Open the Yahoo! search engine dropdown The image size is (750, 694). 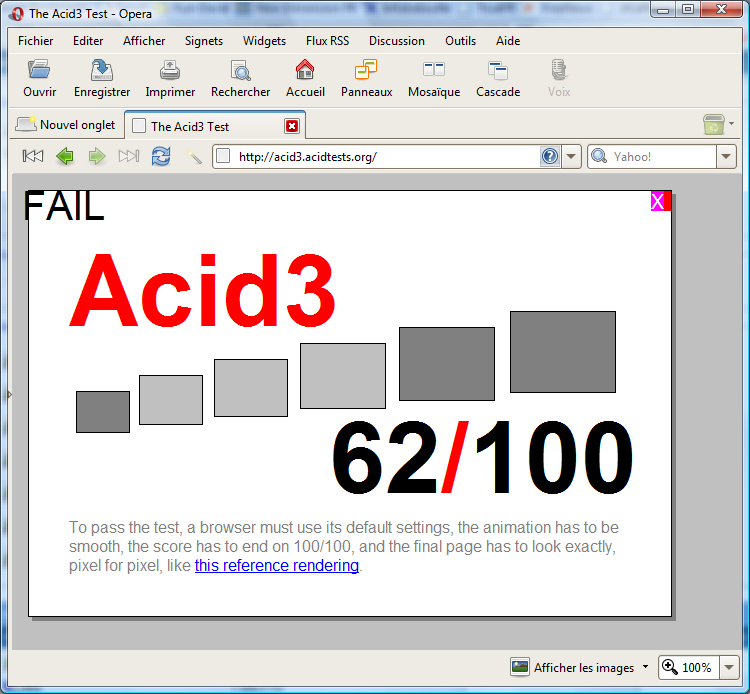tap(726, 156)
